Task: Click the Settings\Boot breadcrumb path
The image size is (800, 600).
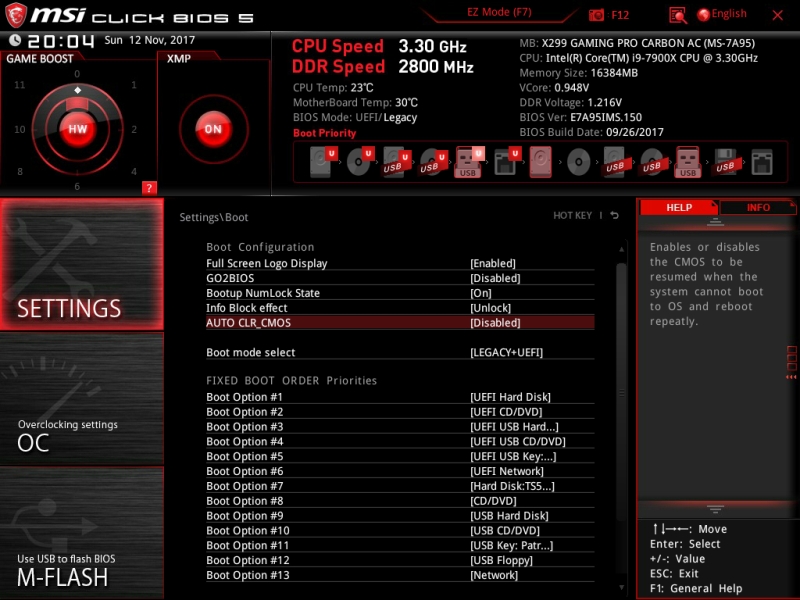Action: (x=214, y=217)
